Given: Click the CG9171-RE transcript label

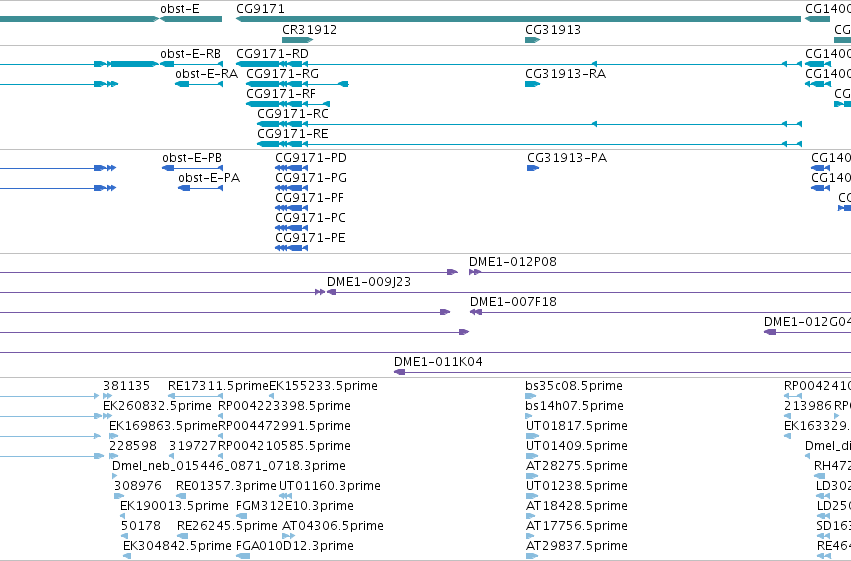Looking at the screenshot, I should point(293,134).
